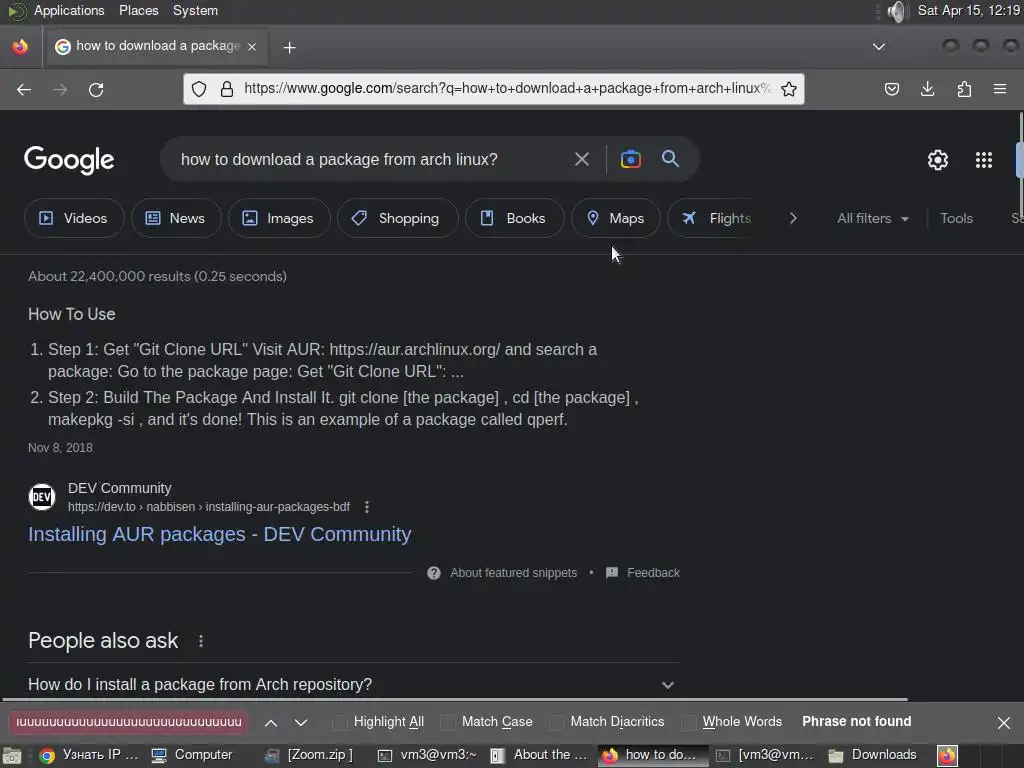Click the DEV Community site favicon
The height and width of the screenshot is (768, 1024).
click(42, 497)
